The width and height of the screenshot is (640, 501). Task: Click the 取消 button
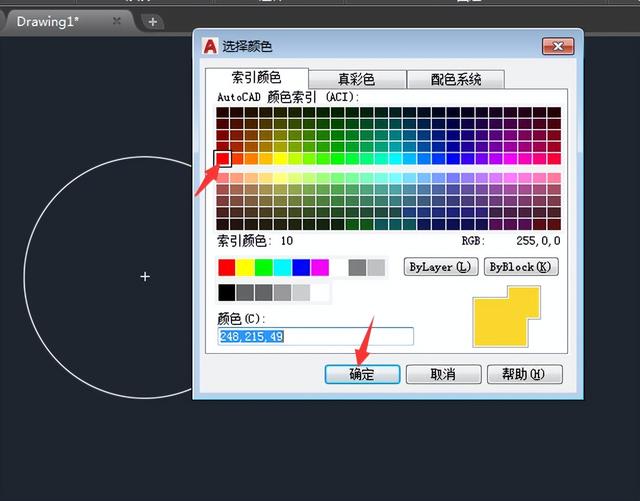(x=443, y=374)
